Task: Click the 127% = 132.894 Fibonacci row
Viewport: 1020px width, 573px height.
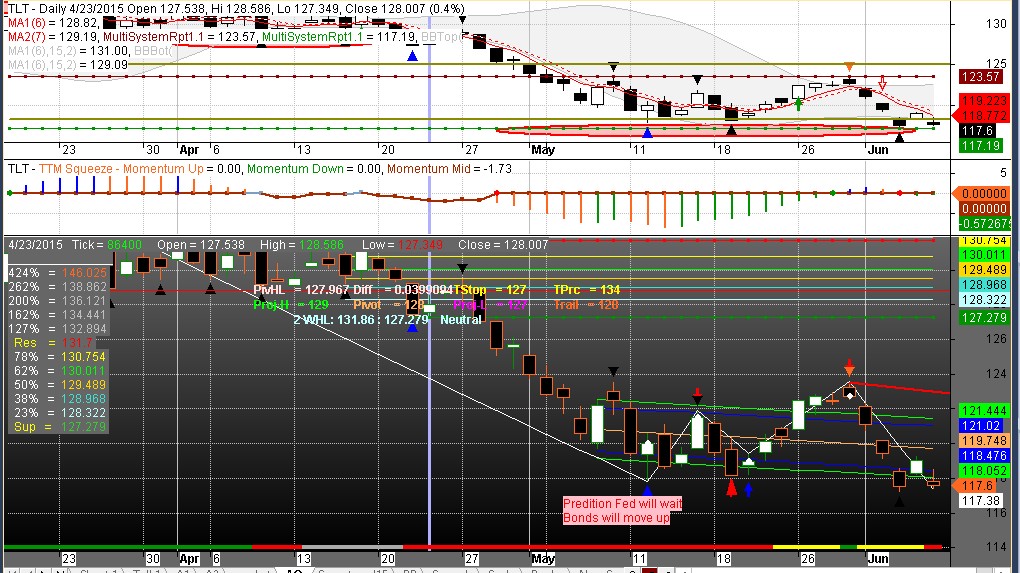Action: tap(57, 329)
